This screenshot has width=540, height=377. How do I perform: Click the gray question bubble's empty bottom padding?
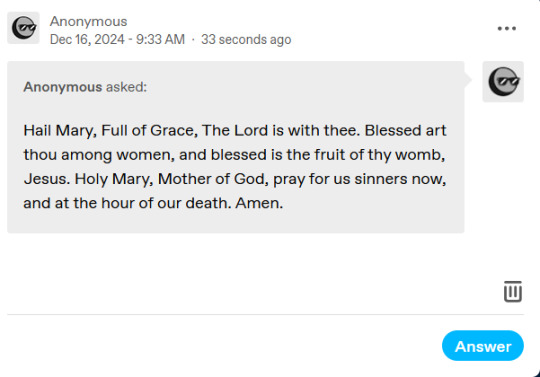point(236,222)
